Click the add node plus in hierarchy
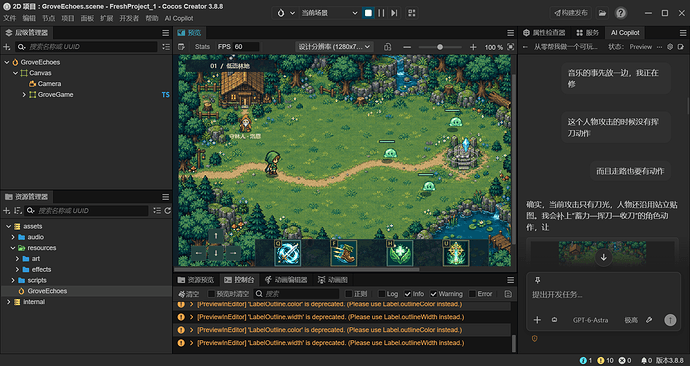This screenshot has height=366, width=690. pyautogui.click(x=7, y=47)
